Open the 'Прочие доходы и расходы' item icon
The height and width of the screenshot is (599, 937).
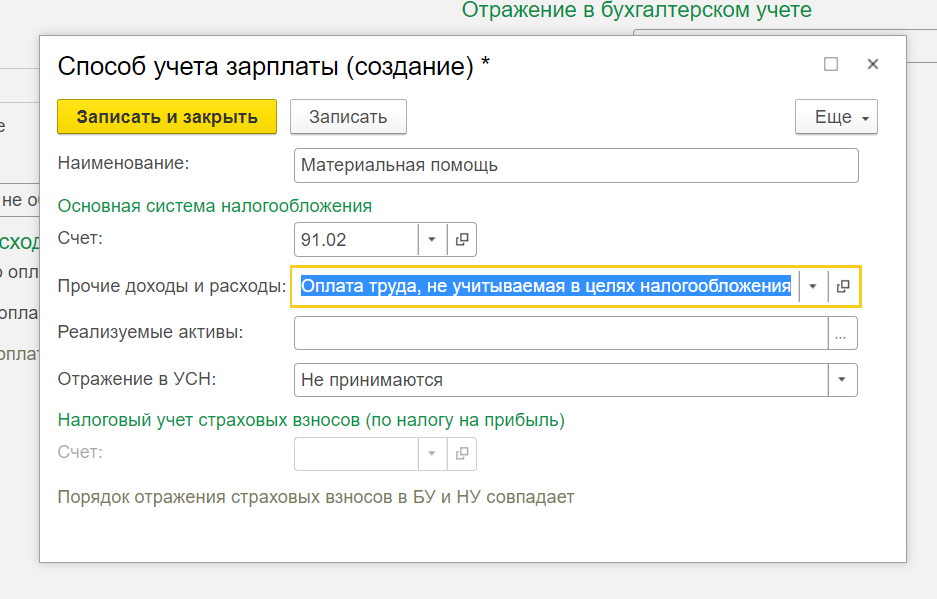coord(843,286)
